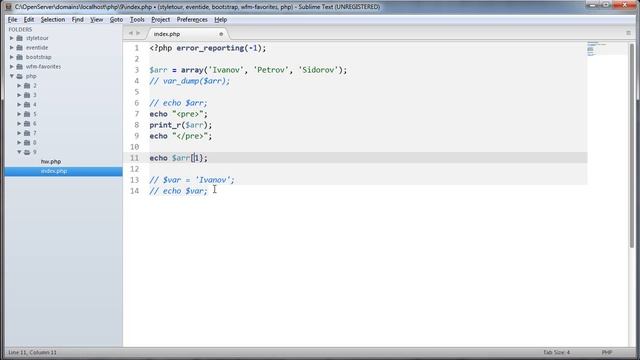
Task: Click folder icon of subfolder 8
Action: pyautogui.click(x=27, y=142)
